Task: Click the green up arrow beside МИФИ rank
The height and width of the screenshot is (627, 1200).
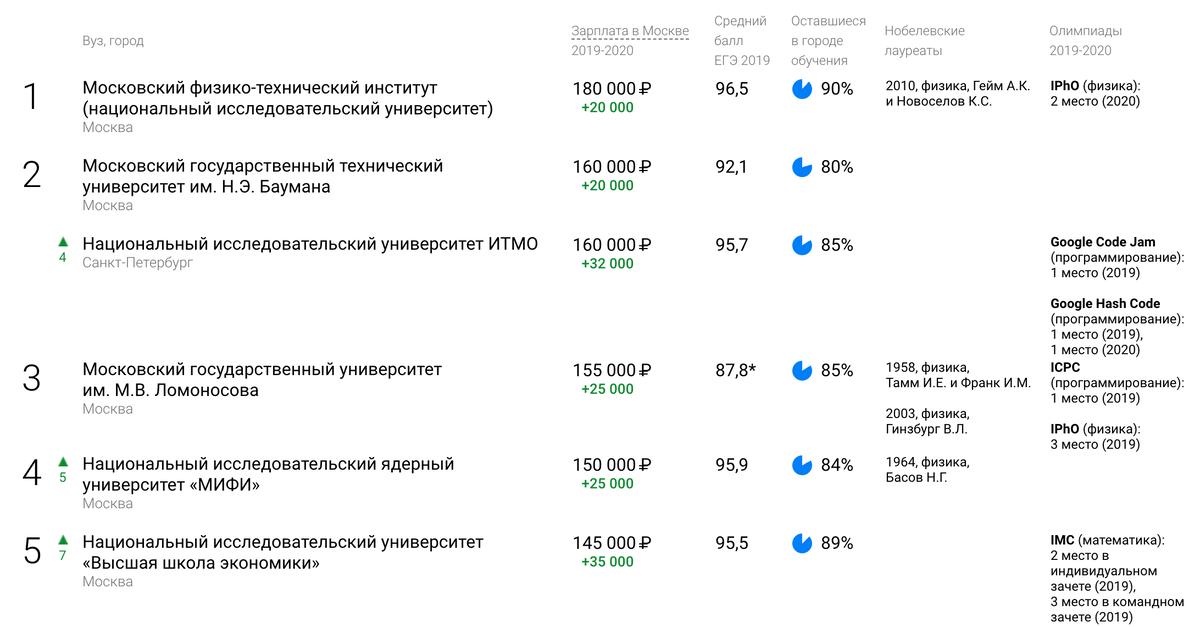Action: point(62,462)
